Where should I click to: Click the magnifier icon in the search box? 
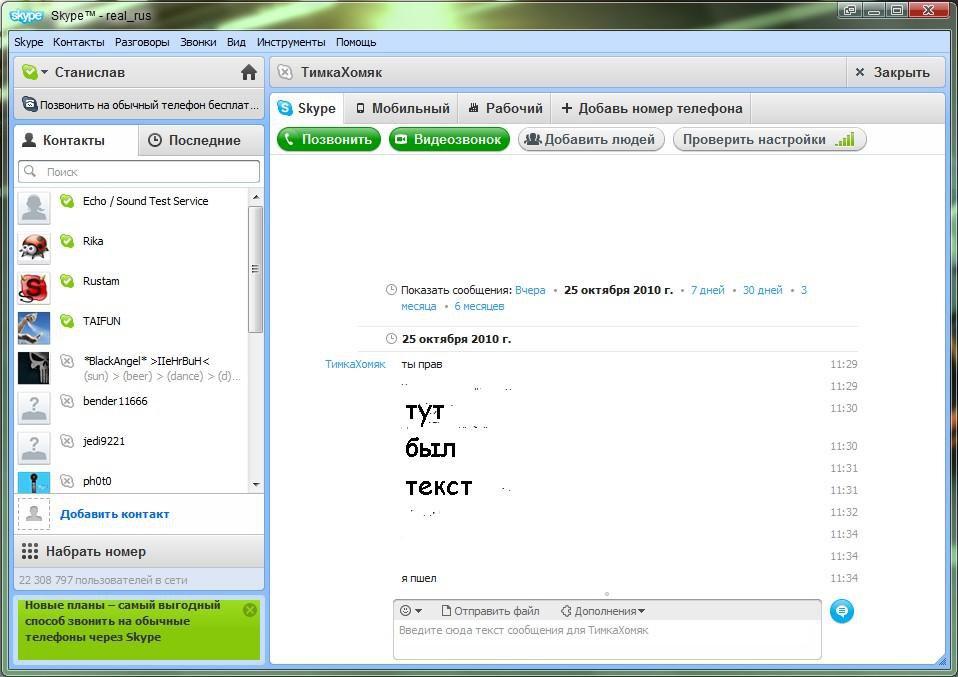[x=30, y=172]
